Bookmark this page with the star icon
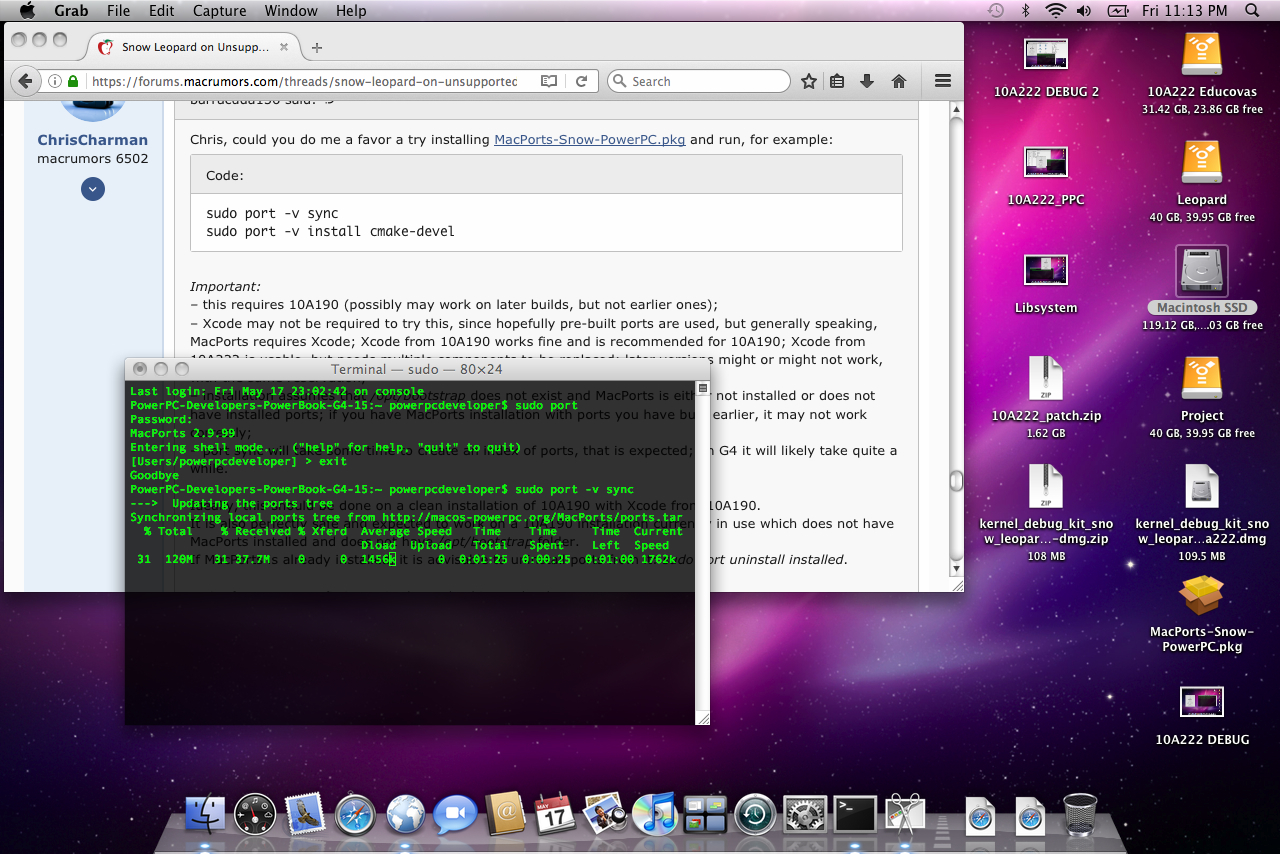 tap(809, 81)
